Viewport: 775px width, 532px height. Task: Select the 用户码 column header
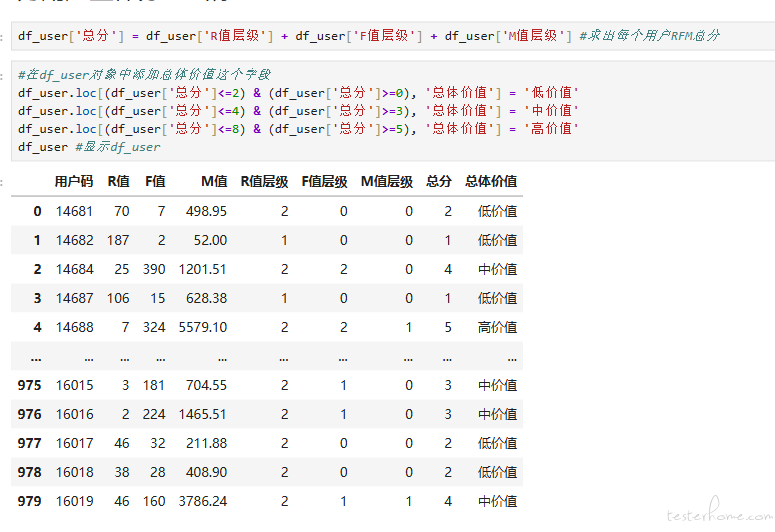tap(74, 182)
